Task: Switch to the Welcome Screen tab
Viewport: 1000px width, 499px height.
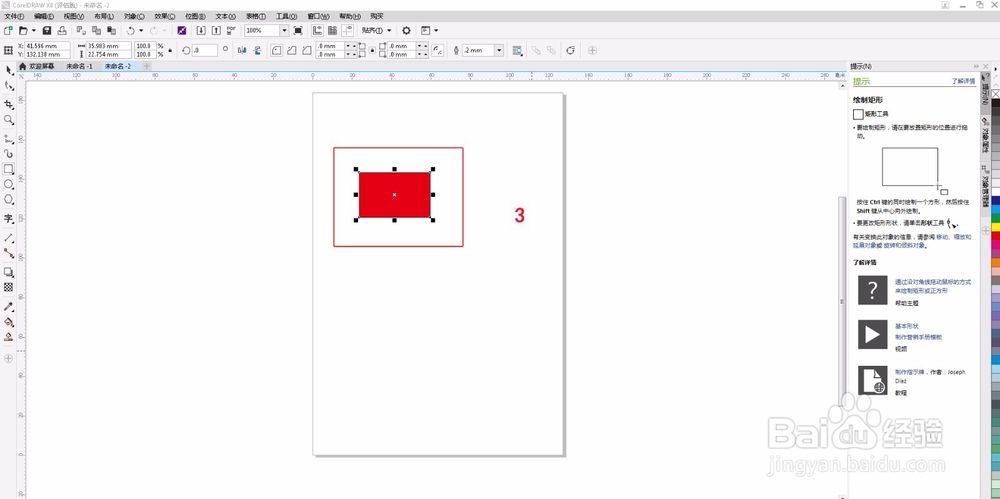Action: click(x=37, y=66)
